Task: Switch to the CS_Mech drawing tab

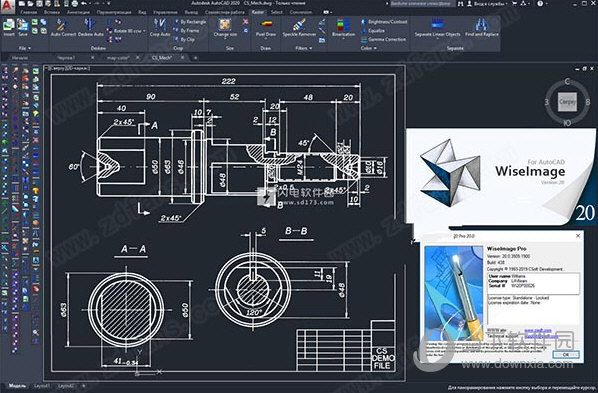Action: pyautogui.click(x=162, y=58)
